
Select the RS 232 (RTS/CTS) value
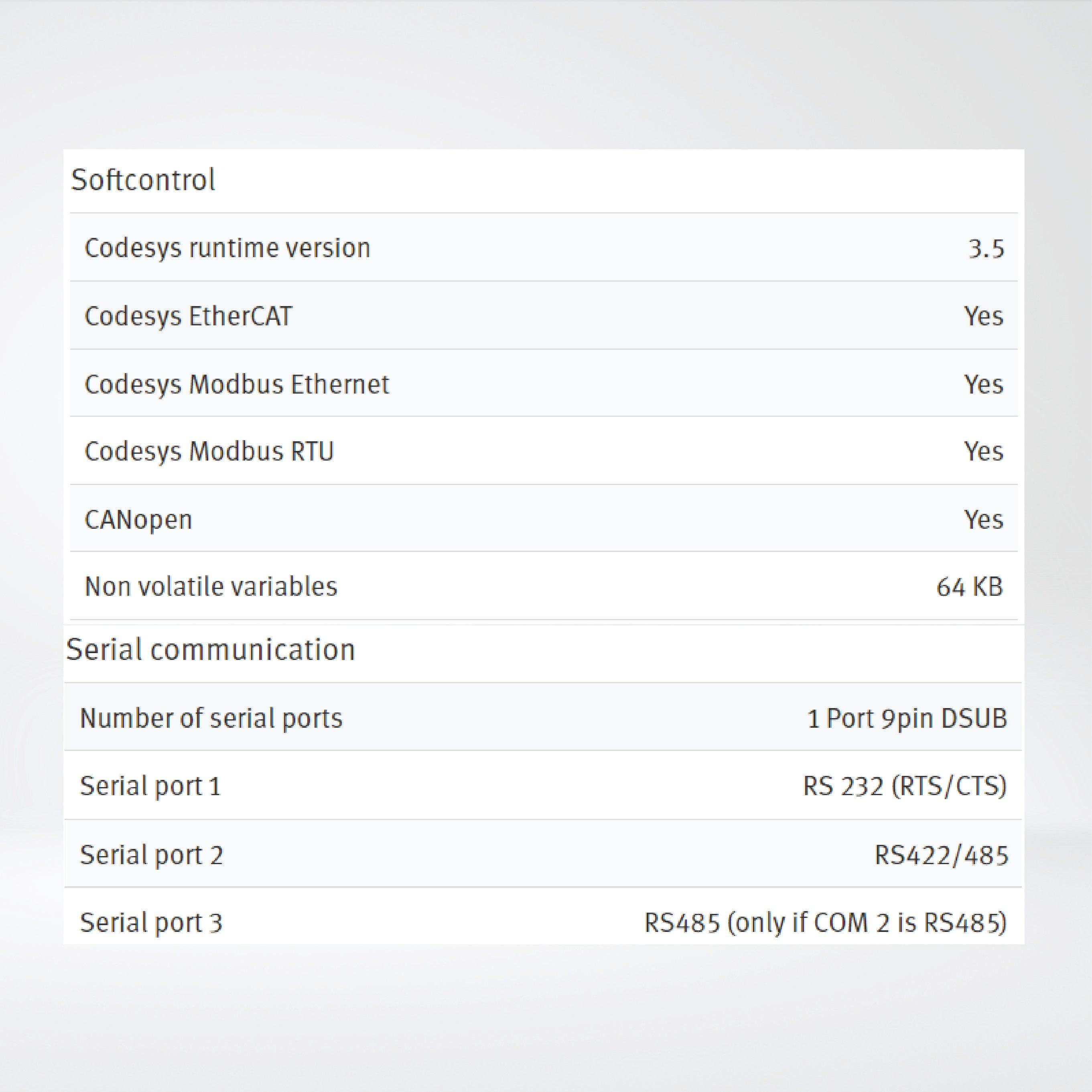(x=904, y=786)
